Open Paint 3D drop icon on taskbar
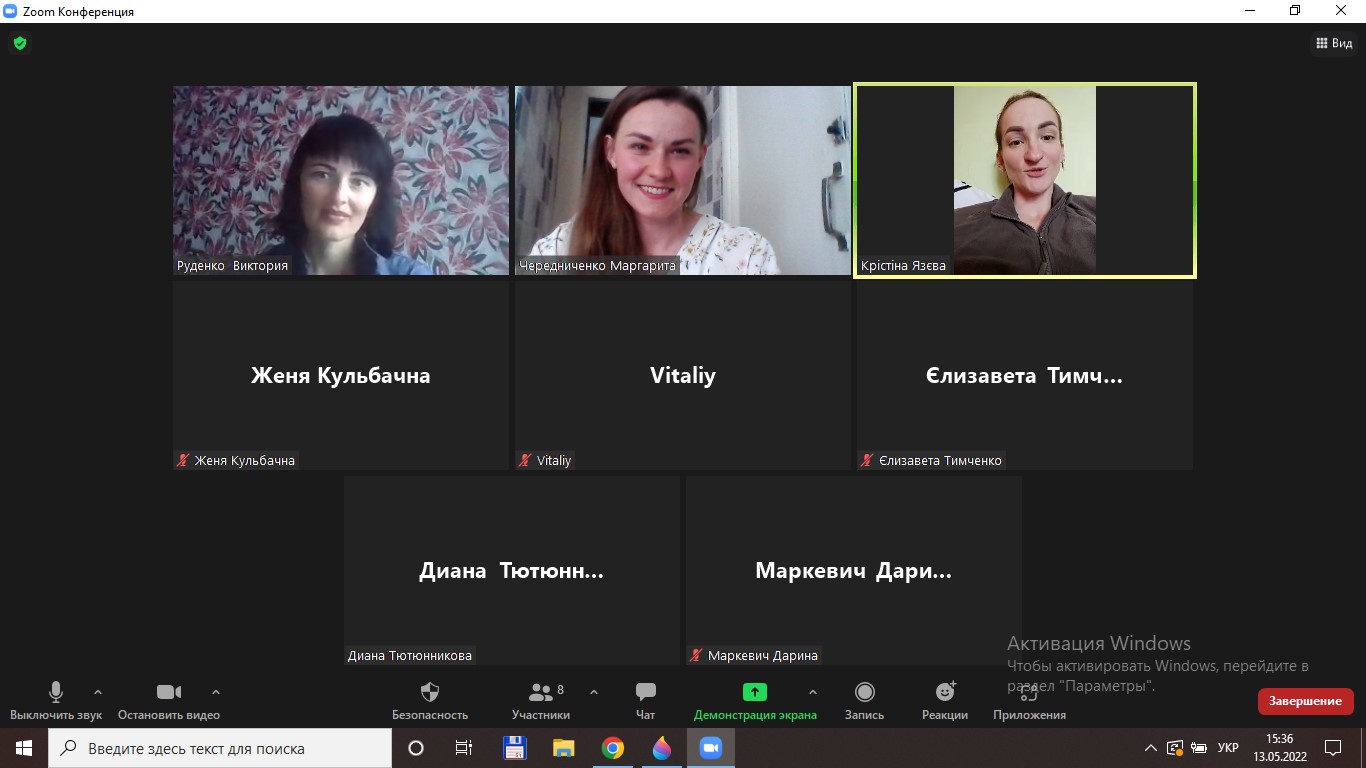The width and height of the screenshot is (1366, 768). tap(662, 748)
